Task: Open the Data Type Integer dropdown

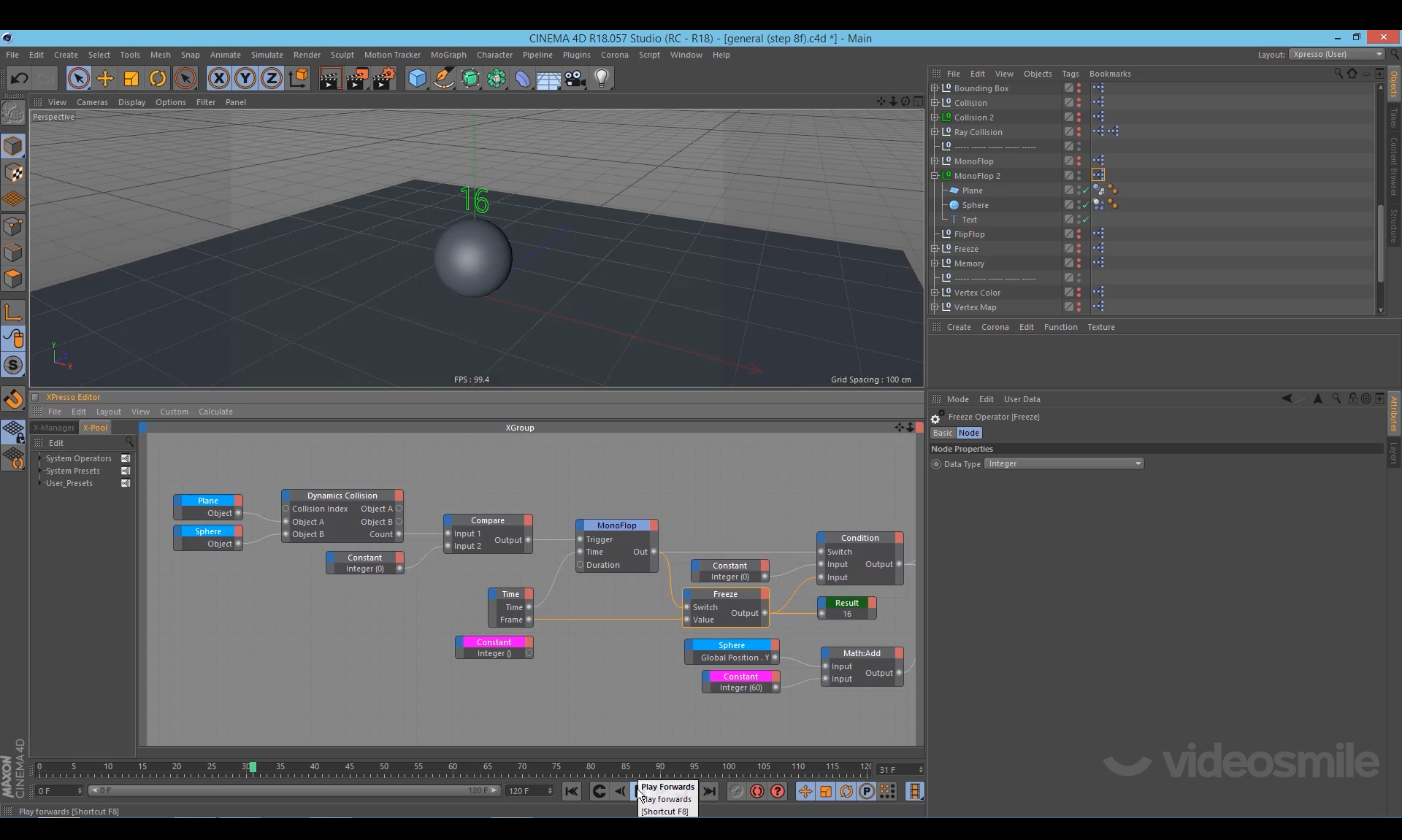Action: (1064, 464)
